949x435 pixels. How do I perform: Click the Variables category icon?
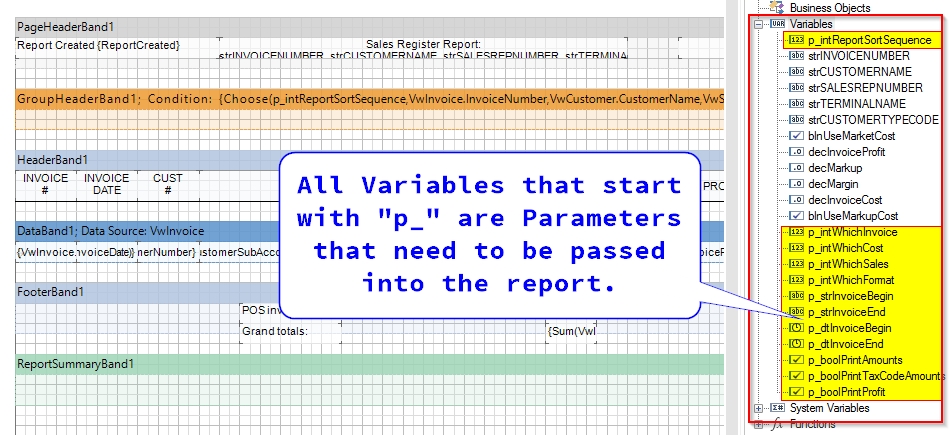(777, 24)
